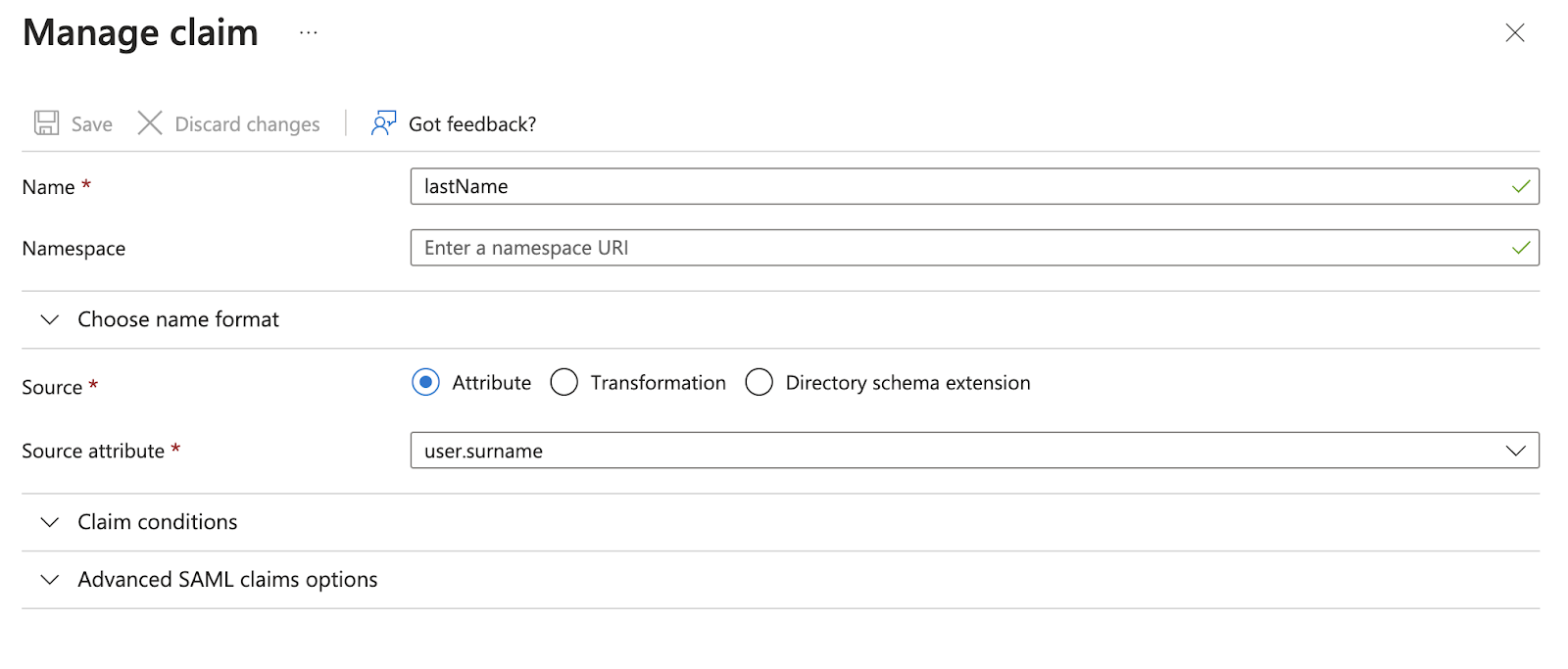Expand the Claim conditions section

pos(780,522)
